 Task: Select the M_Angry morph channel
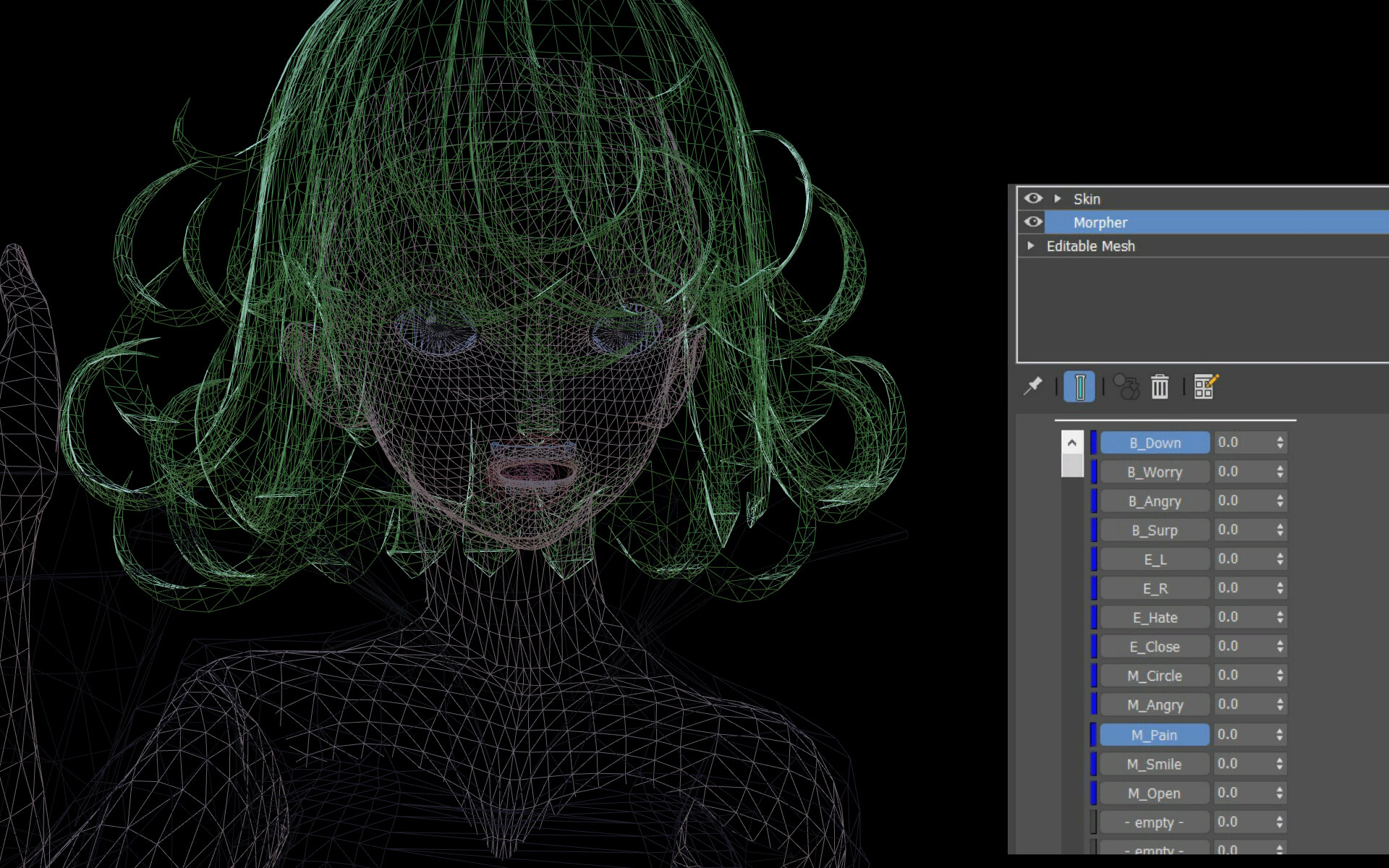1155,705
